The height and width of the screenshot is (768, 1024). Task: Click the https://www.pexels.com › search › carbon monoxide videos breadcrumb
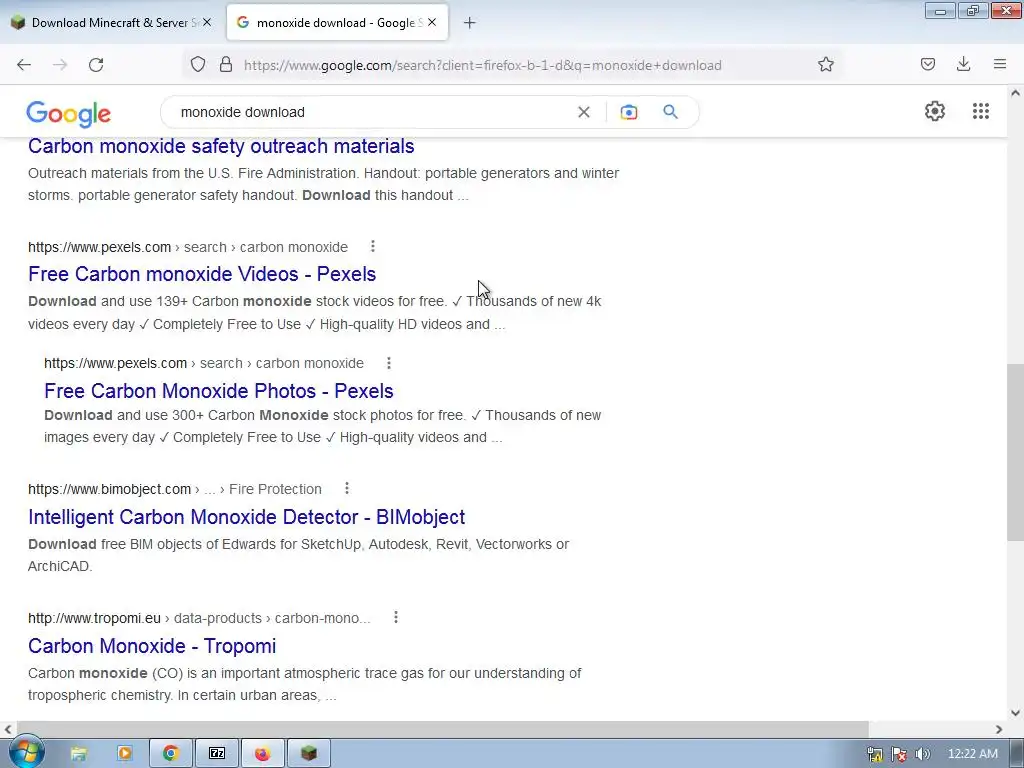188,248
